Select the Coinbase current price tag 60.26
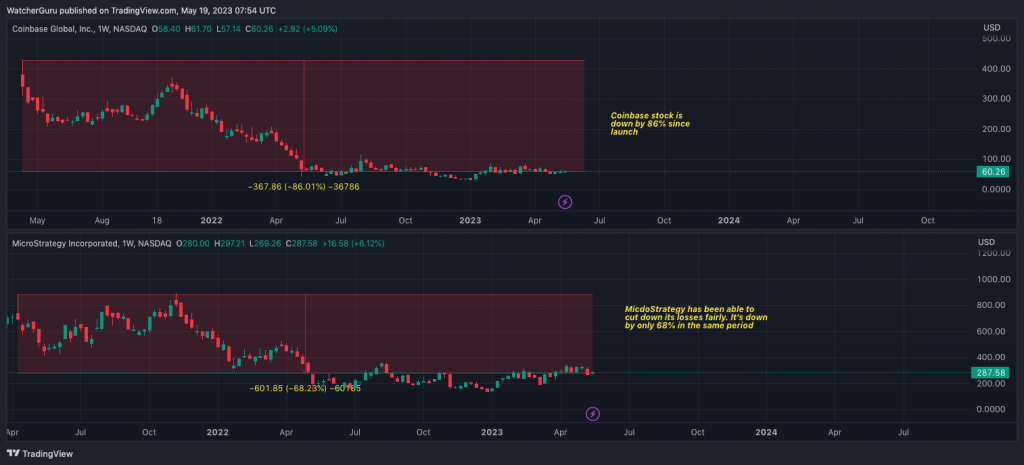The image size is (1024, 465). (993, 172)
